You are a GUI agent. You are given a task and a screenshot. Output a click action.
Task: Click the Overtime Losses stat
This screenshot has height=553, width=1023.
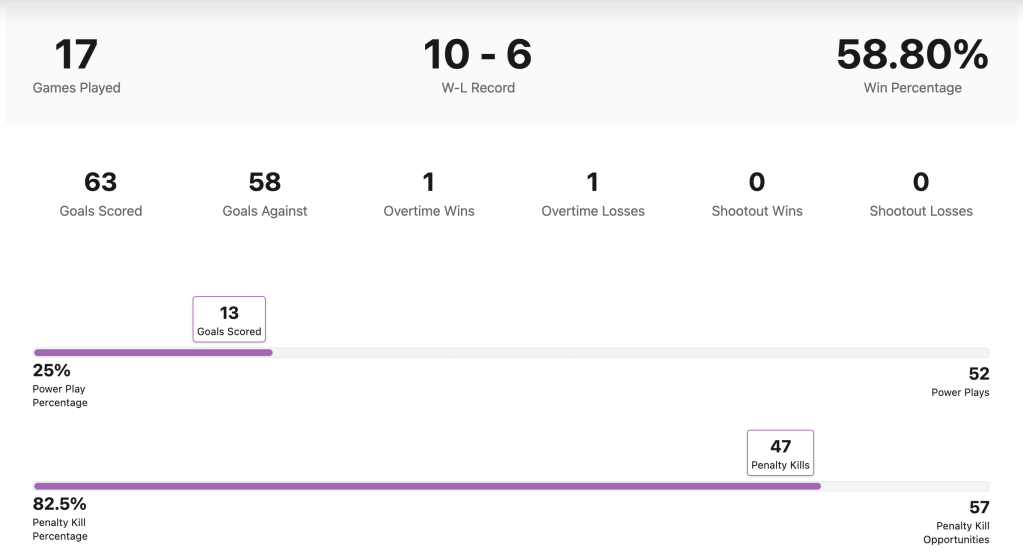593,182
